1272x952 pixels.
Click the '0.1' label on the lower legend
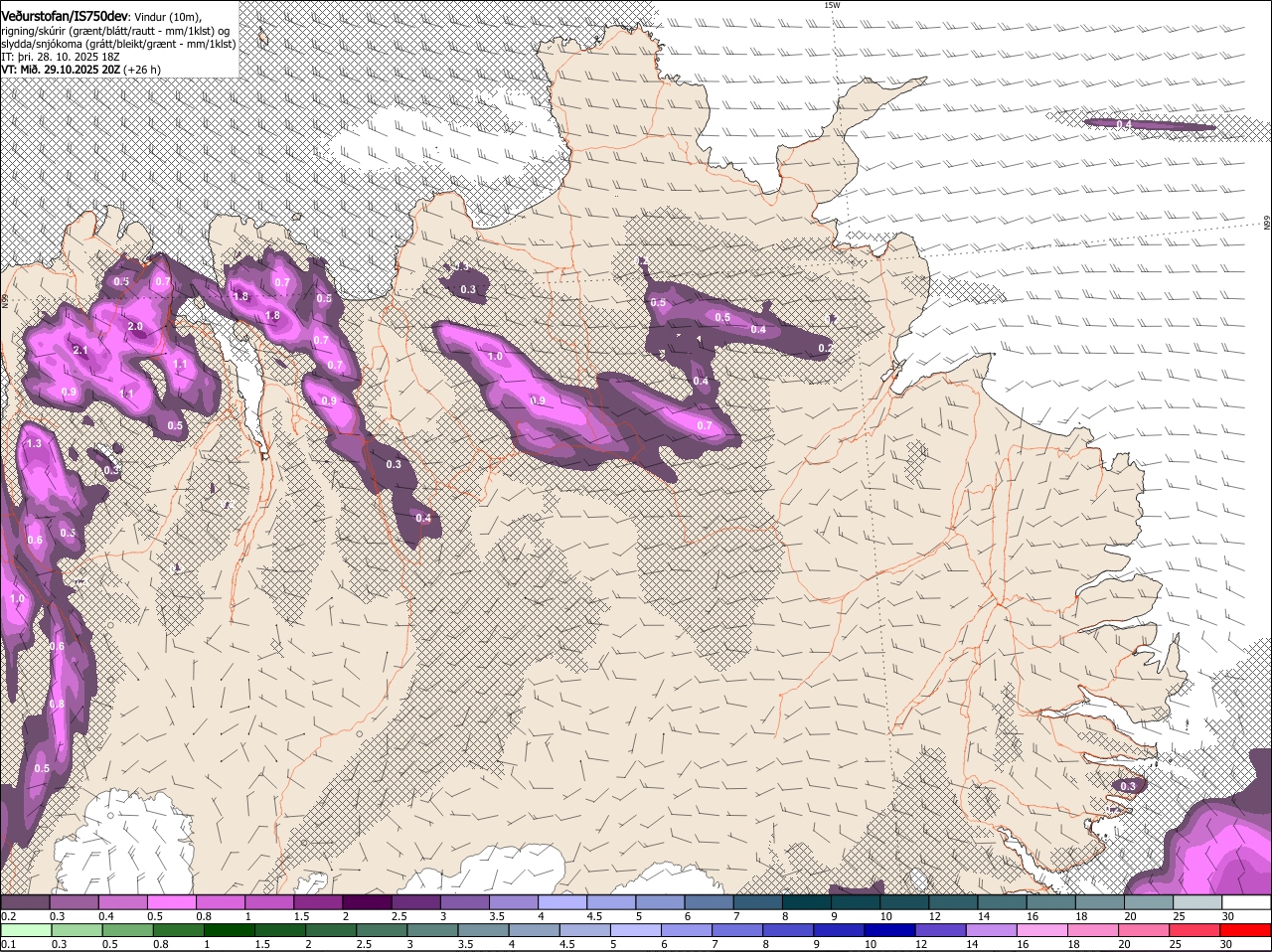pyautogui.click(x=8, y=944)
